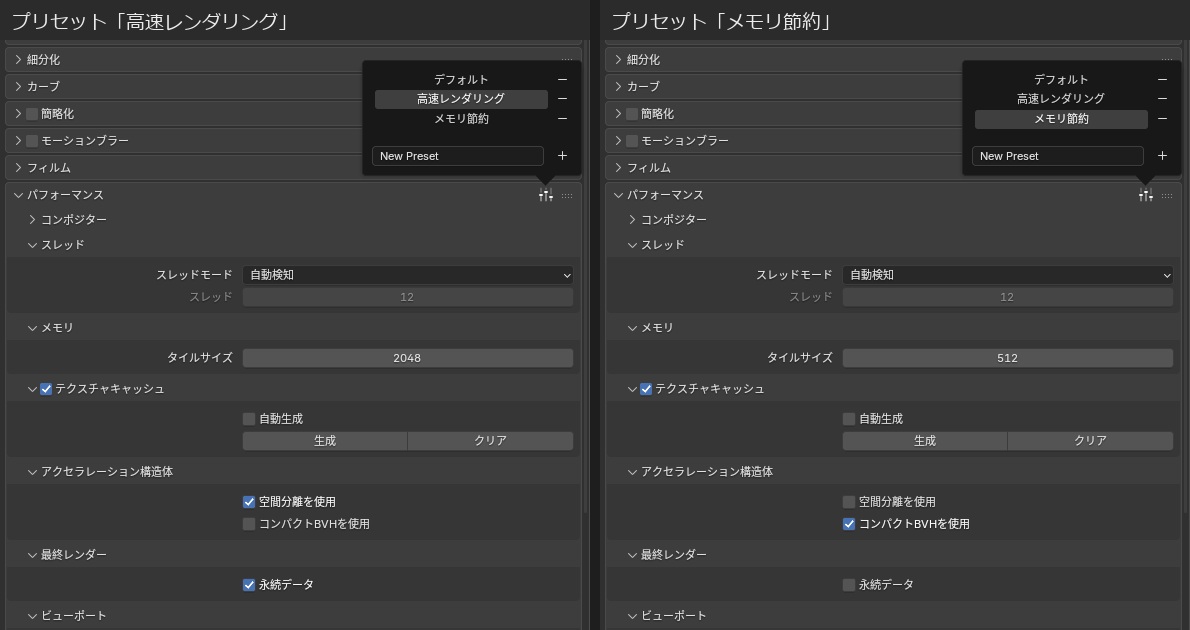Remove デフォルト preset in the left panel popup
Image resolution: width=1190 pixels, height=630 pixels.
click(x=562, y=80)
